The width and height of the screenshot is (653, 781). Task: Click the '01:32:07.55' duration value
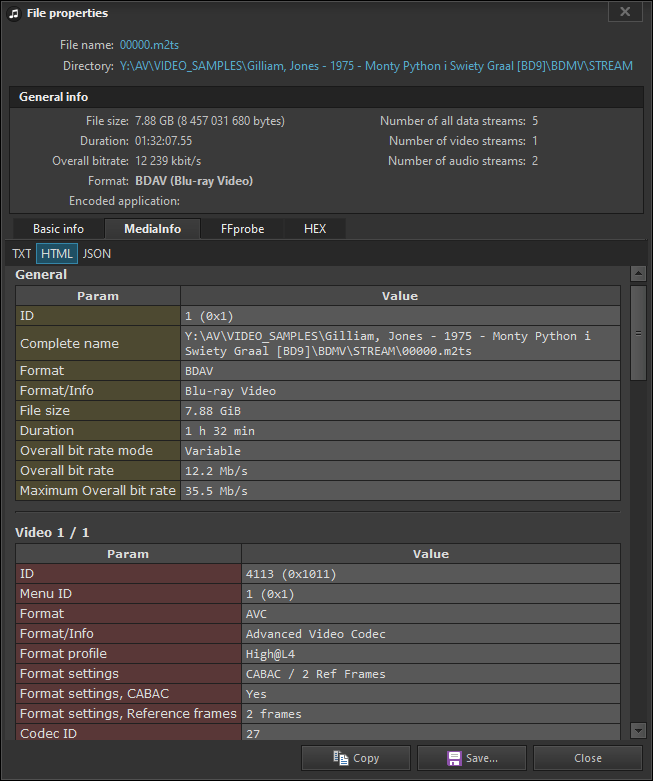163,141
